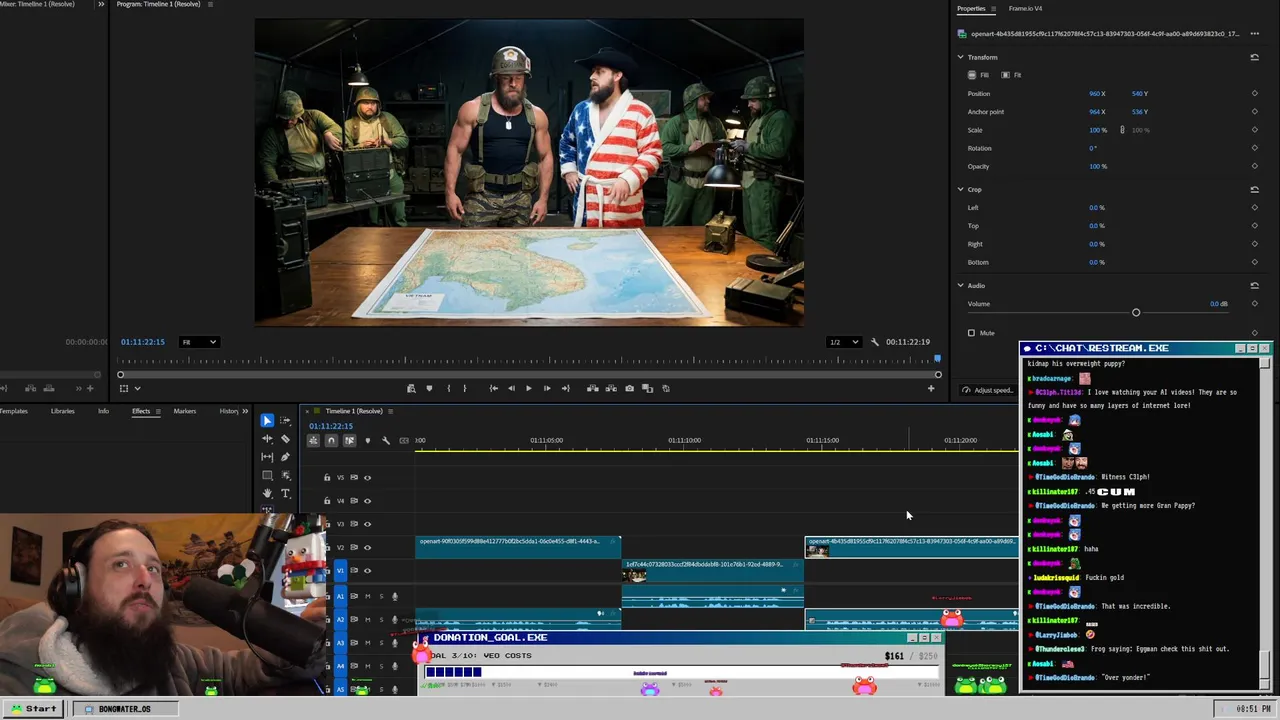Screen dimensions: 1280x720
Task: Collapse the Transform section
Action: (960, 57)
